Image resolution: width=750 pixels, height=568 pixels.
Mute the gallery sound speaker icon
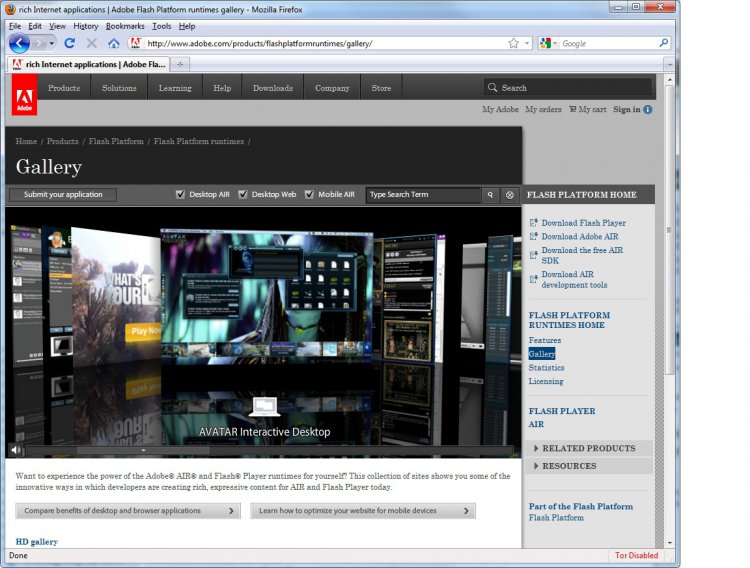16,450
